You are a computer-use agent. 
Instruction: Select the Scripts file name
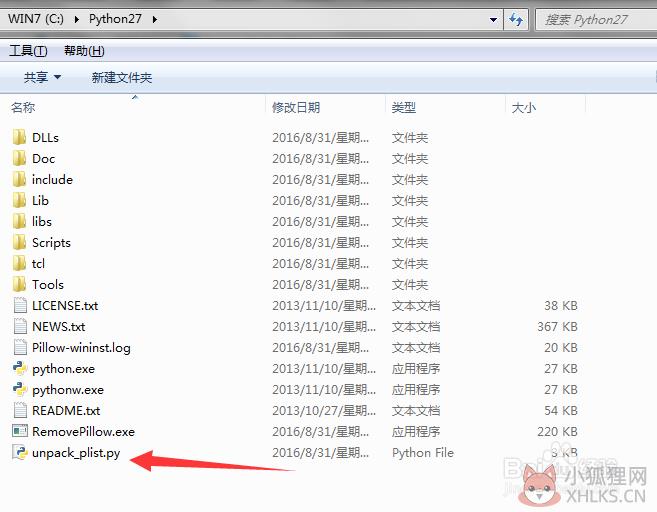tap(51, 243)
